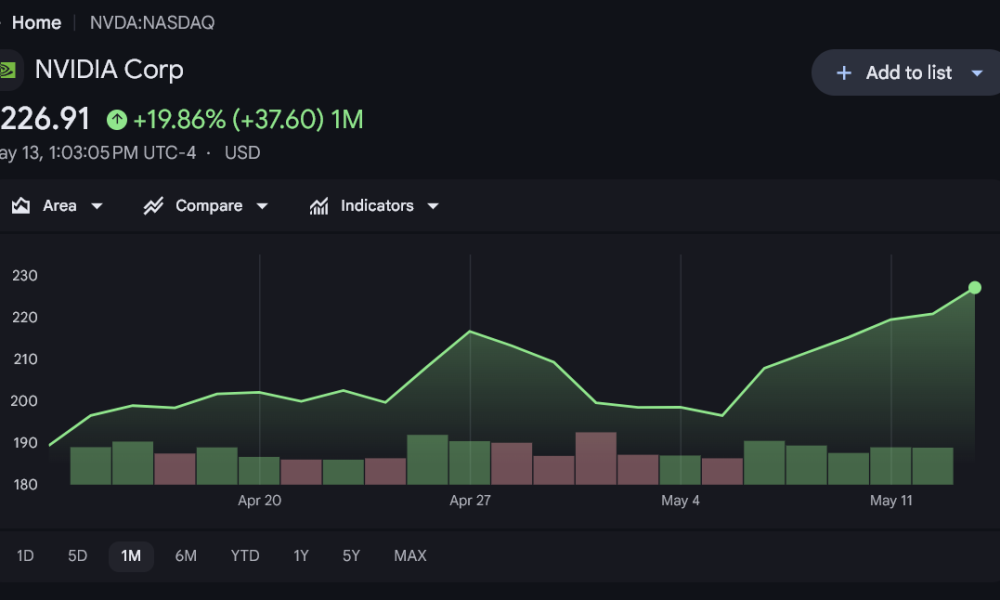This screenshot has width=1000, height=600.
Task: Click the NVIDIA logo icon
Action: [x=9, y=70]
